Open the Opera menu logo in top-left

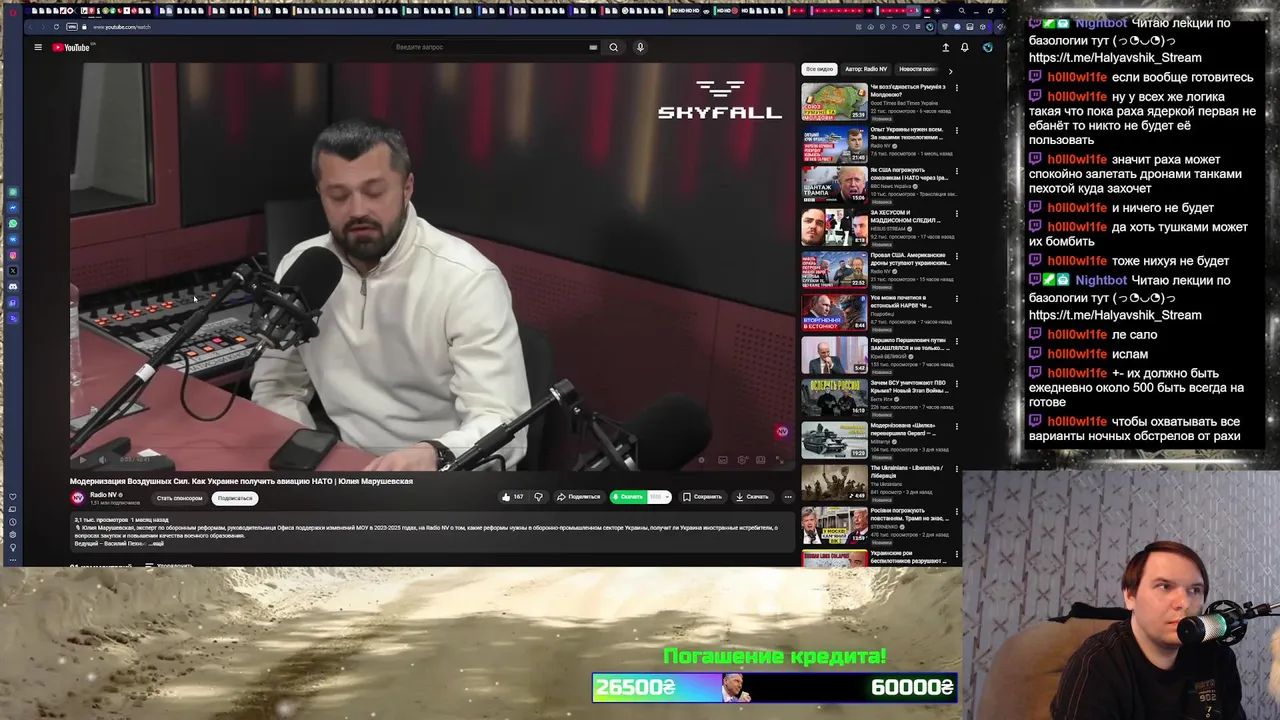tap(12, 11)
